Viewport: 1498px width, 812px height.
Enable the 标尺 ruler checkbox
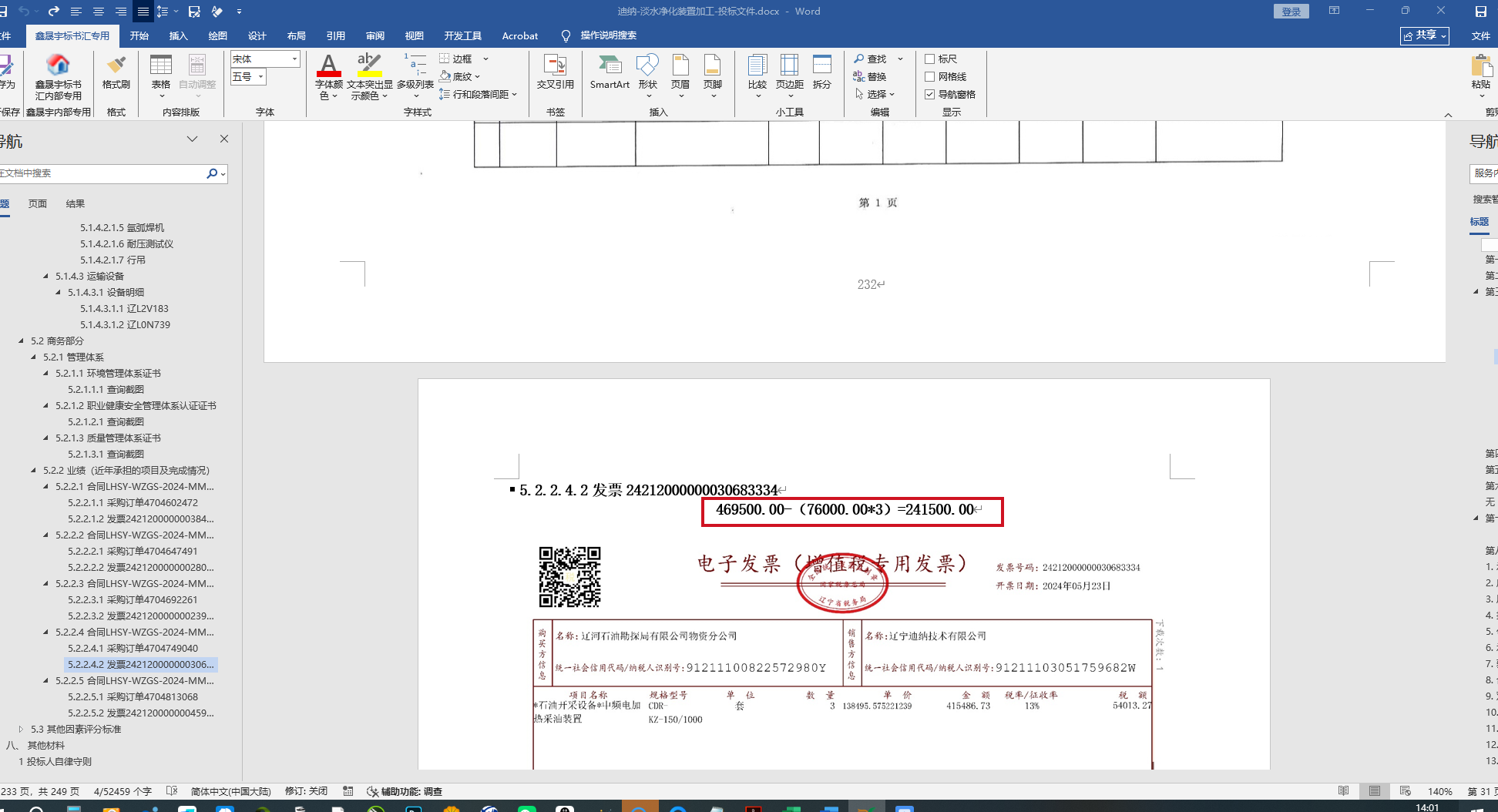click(x=930, y=59)
